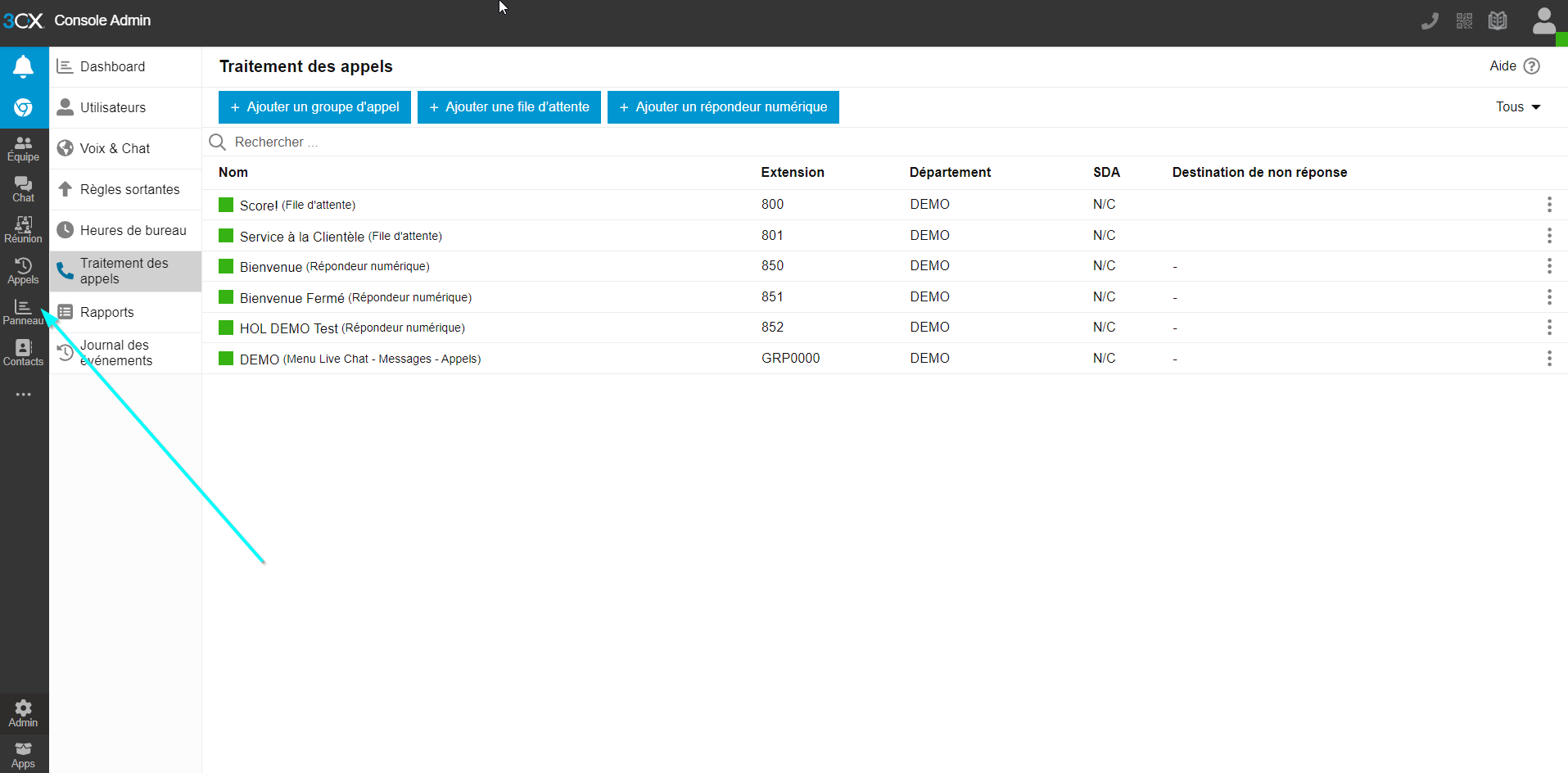The width and height of the screenshot is (1568, 773).
Task: Expand the Tous filter dropdown
Action: (x=1518, y=107)
